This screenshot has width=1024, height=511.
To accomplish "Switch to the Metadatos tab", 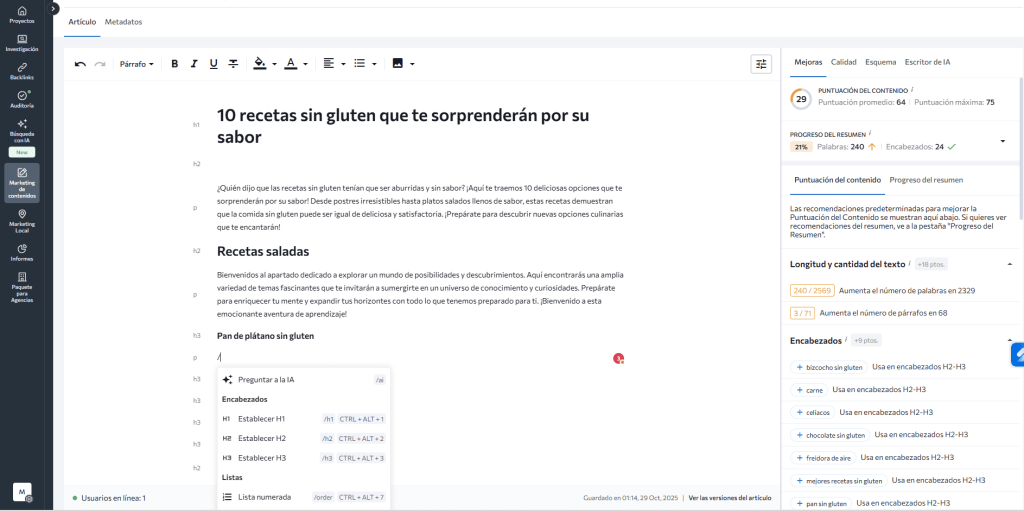I will [123, 22].
